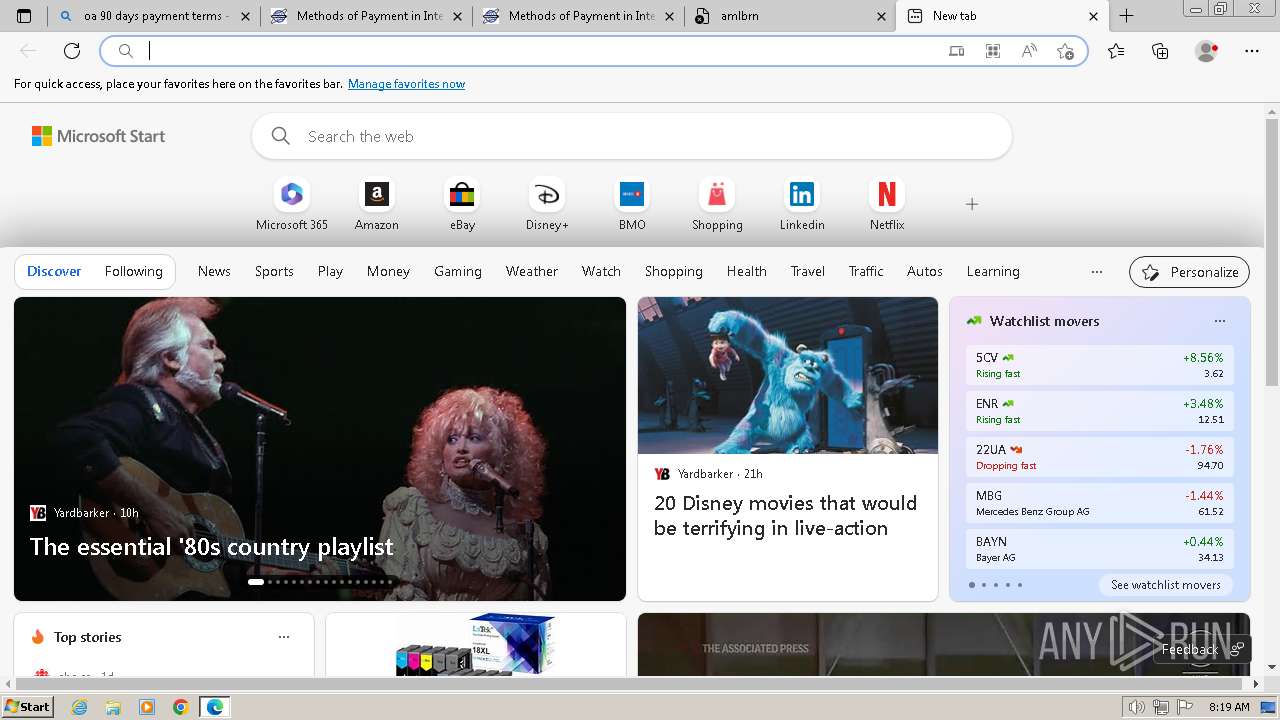Open the News category
1280x720 pixels.
(214, 271)
